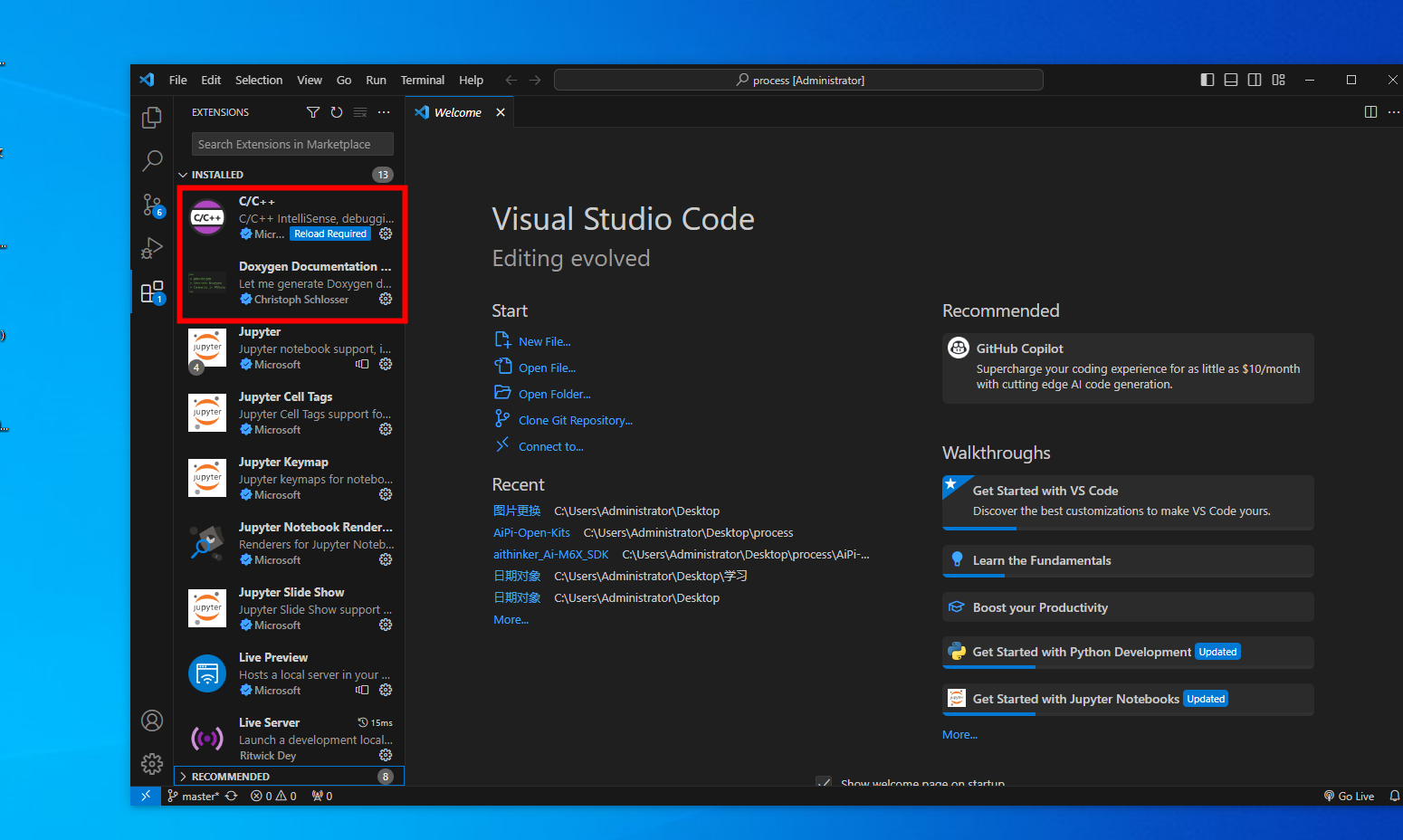
Task: Click the process command center search box
Action: (x=798, y=80)
